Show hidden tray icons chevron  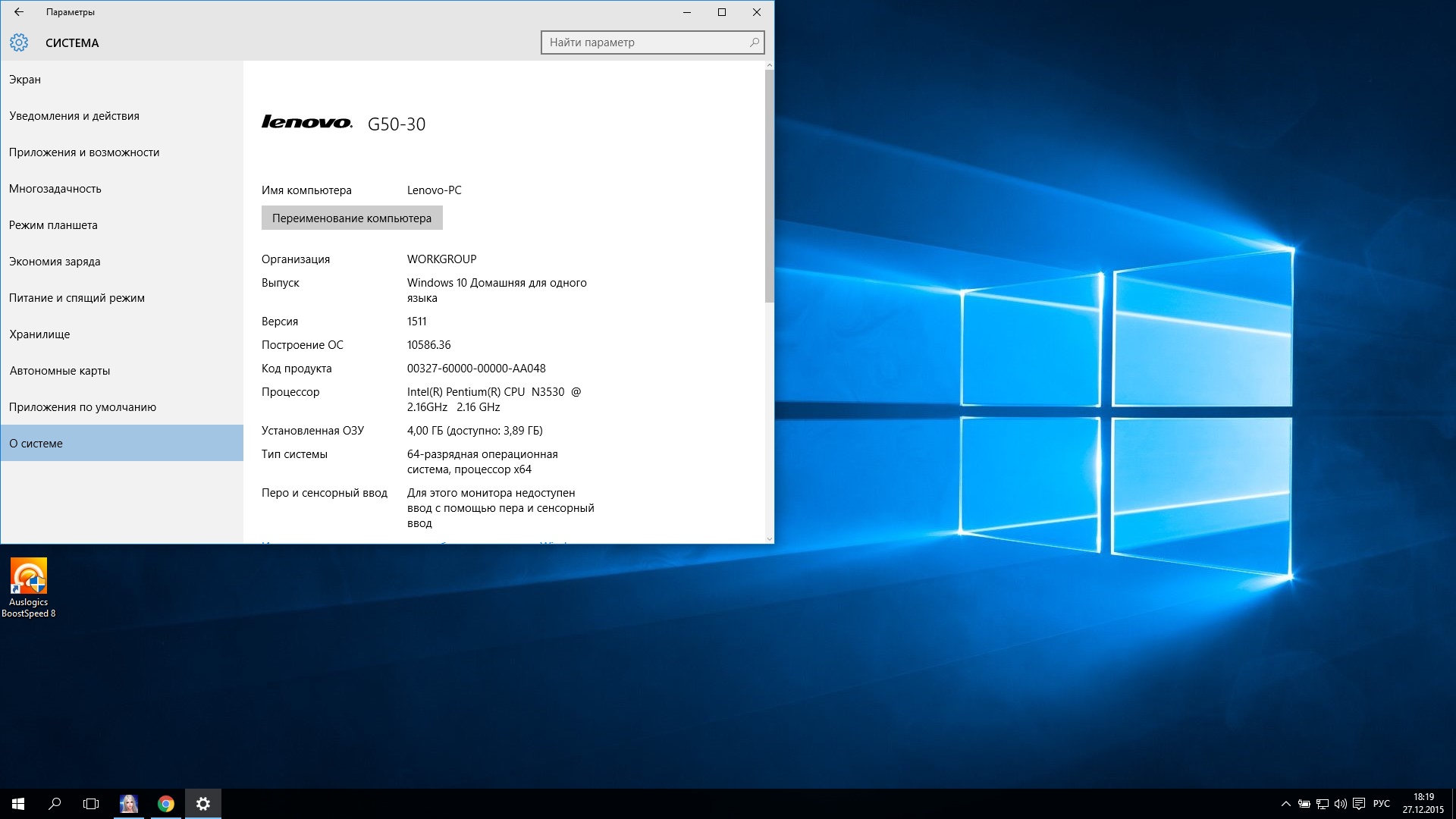pyautogui.click(x=1285, y=804)
